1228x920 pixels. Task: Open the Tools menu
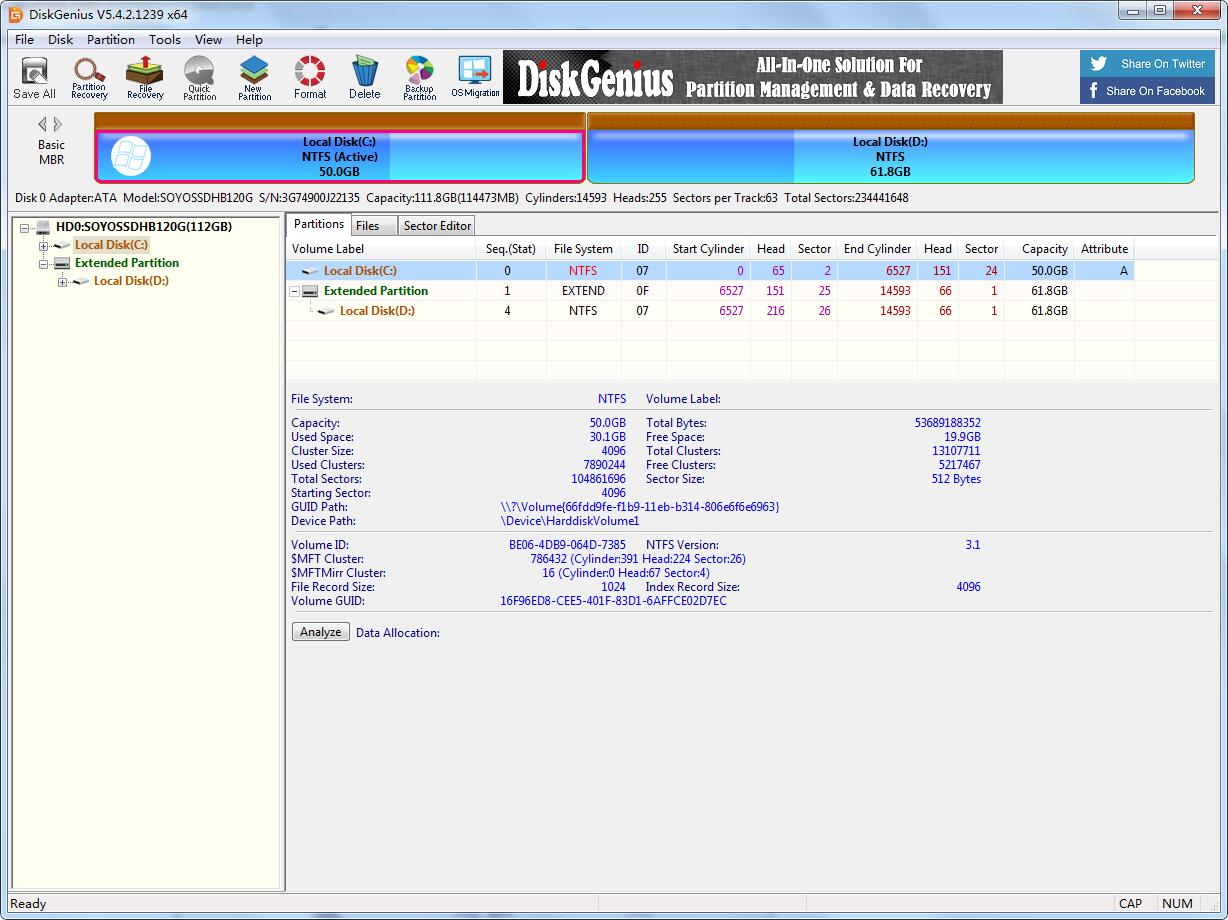coord(165,40)
